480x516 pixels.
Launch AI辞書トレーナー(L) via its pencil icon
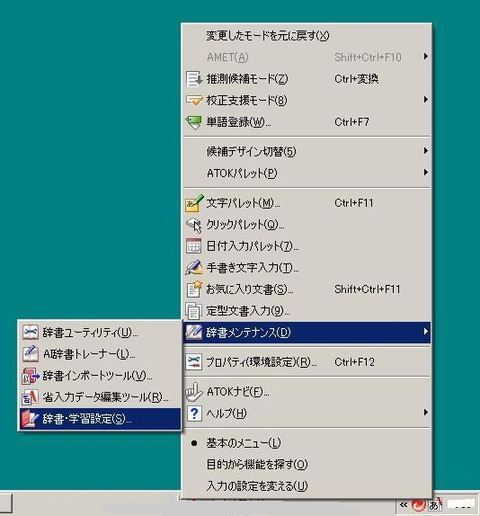(x=30, y=354)
